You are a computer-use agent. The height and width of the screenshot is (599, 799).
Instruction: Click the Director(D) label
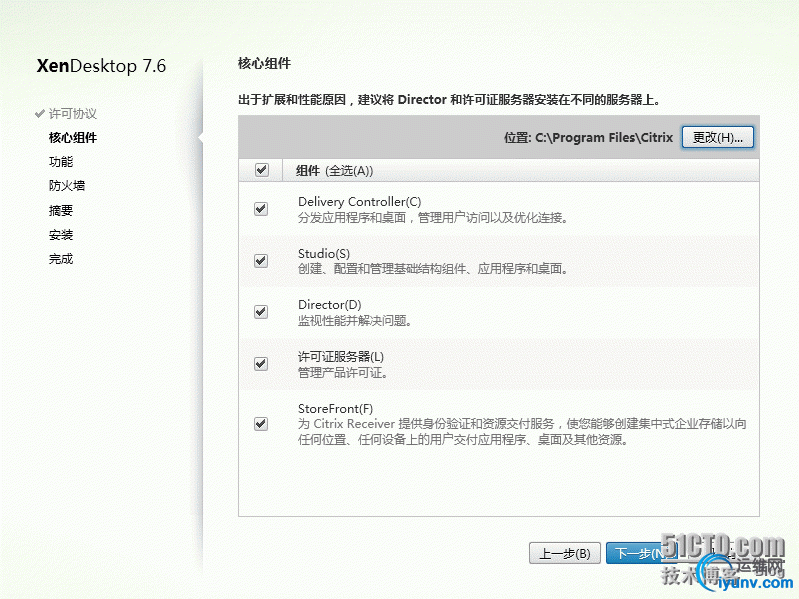(x=330, y=305)
